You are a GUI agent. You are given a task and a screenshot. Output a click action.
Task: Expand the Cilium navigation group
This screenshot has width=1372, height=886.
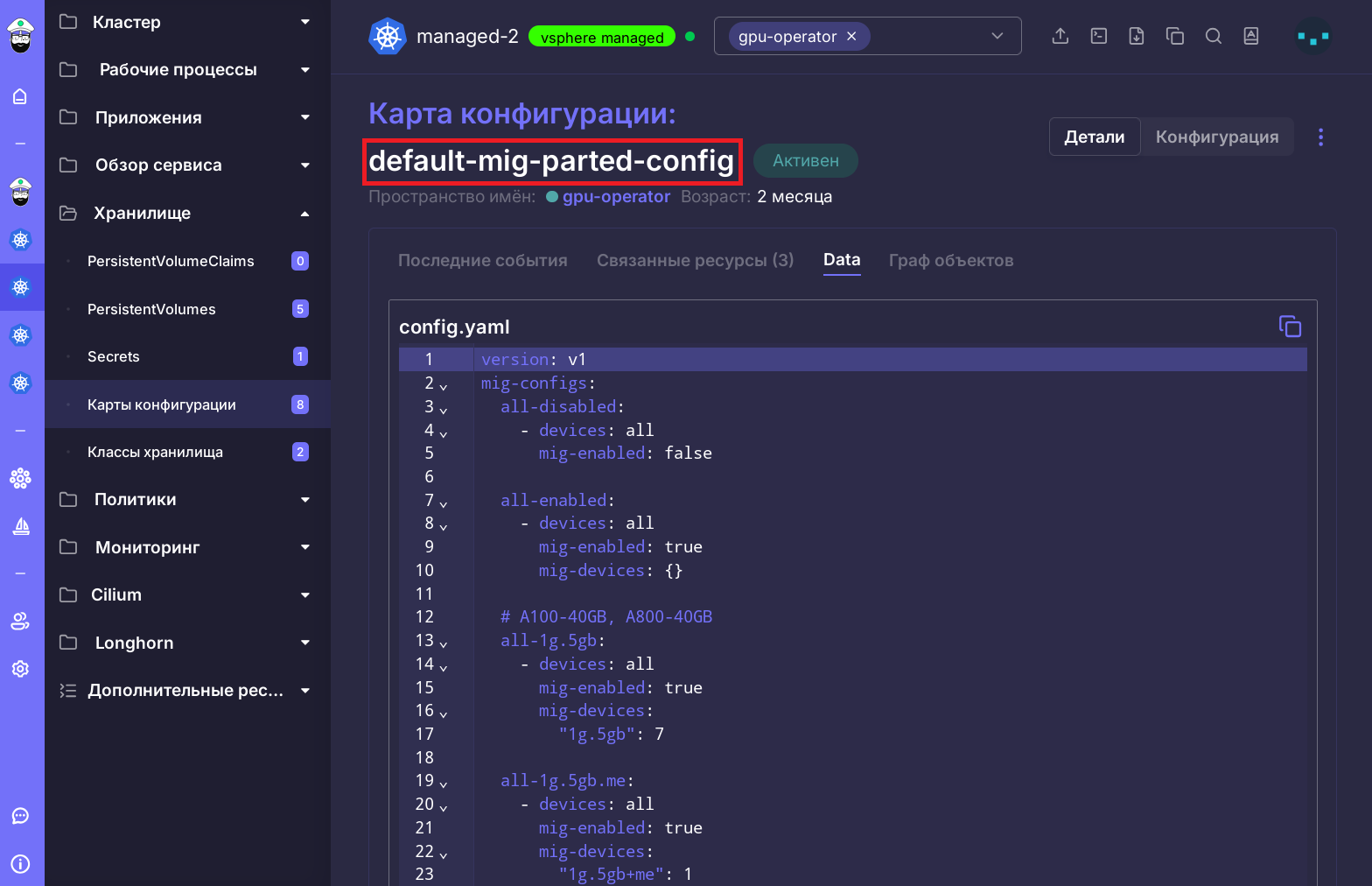coord(187,594)
